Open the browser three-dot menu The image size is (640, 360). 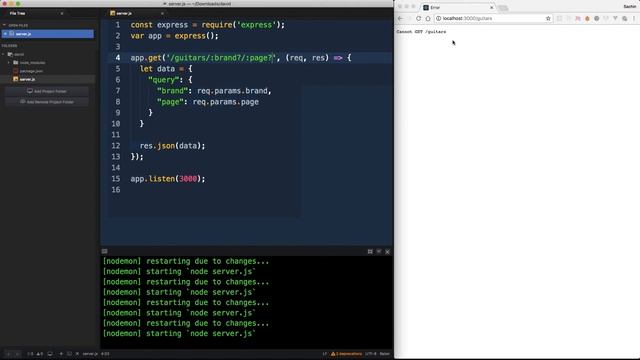pyautogui.click(x=634, y=18)
